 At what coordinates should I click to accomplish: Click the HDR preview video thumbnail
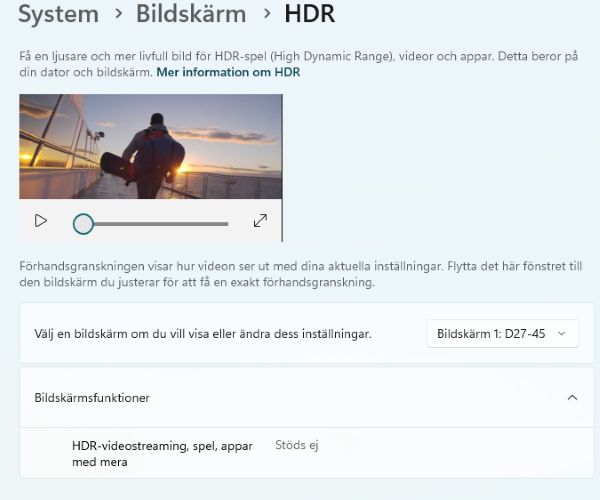(x=151, y=147)
